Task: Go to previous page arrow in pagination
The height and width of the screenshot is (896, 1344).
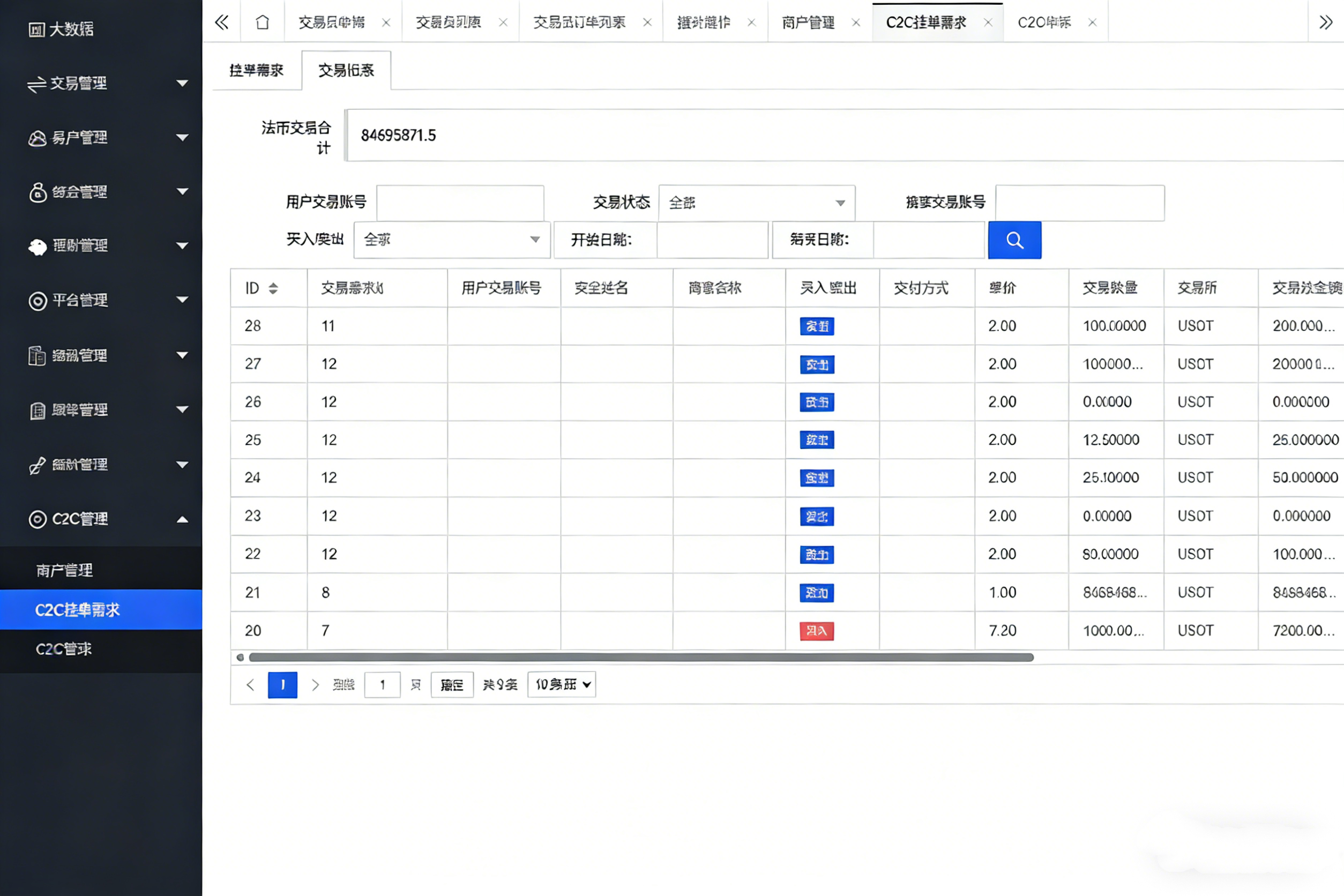Action: 250,684
